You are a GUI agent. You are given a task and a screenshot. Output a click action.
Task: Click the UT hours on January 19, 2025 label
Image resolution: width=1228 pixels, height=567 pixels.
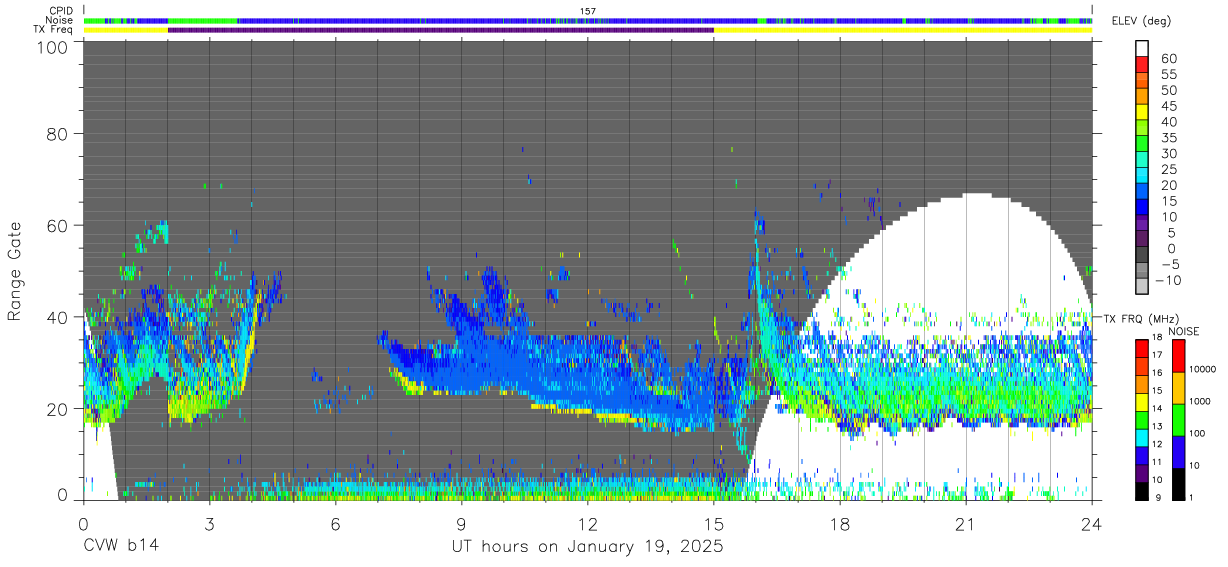click(x=589, y=546)
